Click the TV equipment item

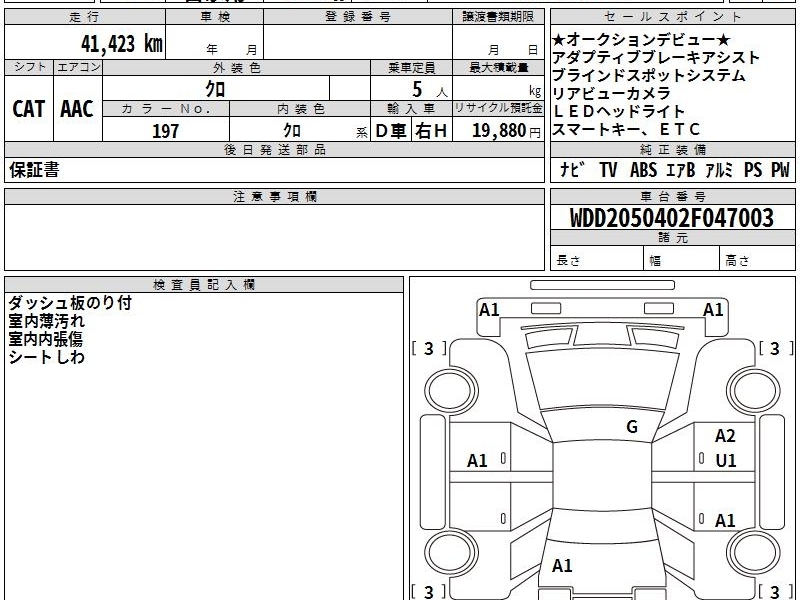(608, 169)
